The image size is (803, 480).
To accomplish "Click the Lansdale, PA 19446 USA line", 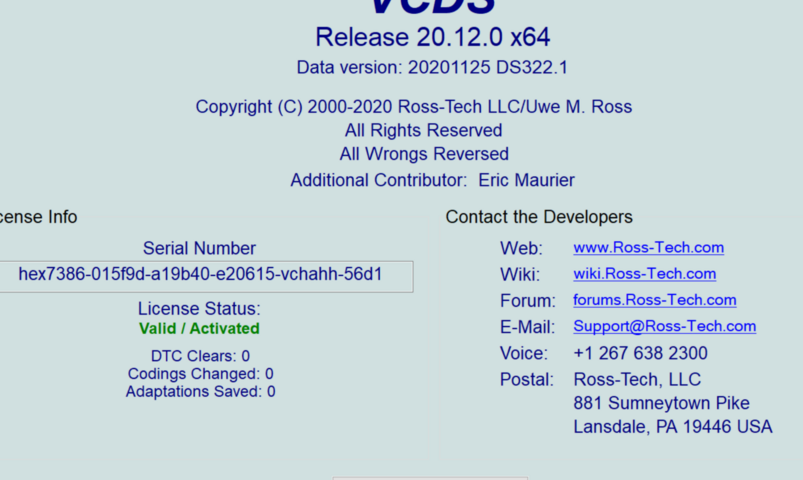I will coord(672,427).
